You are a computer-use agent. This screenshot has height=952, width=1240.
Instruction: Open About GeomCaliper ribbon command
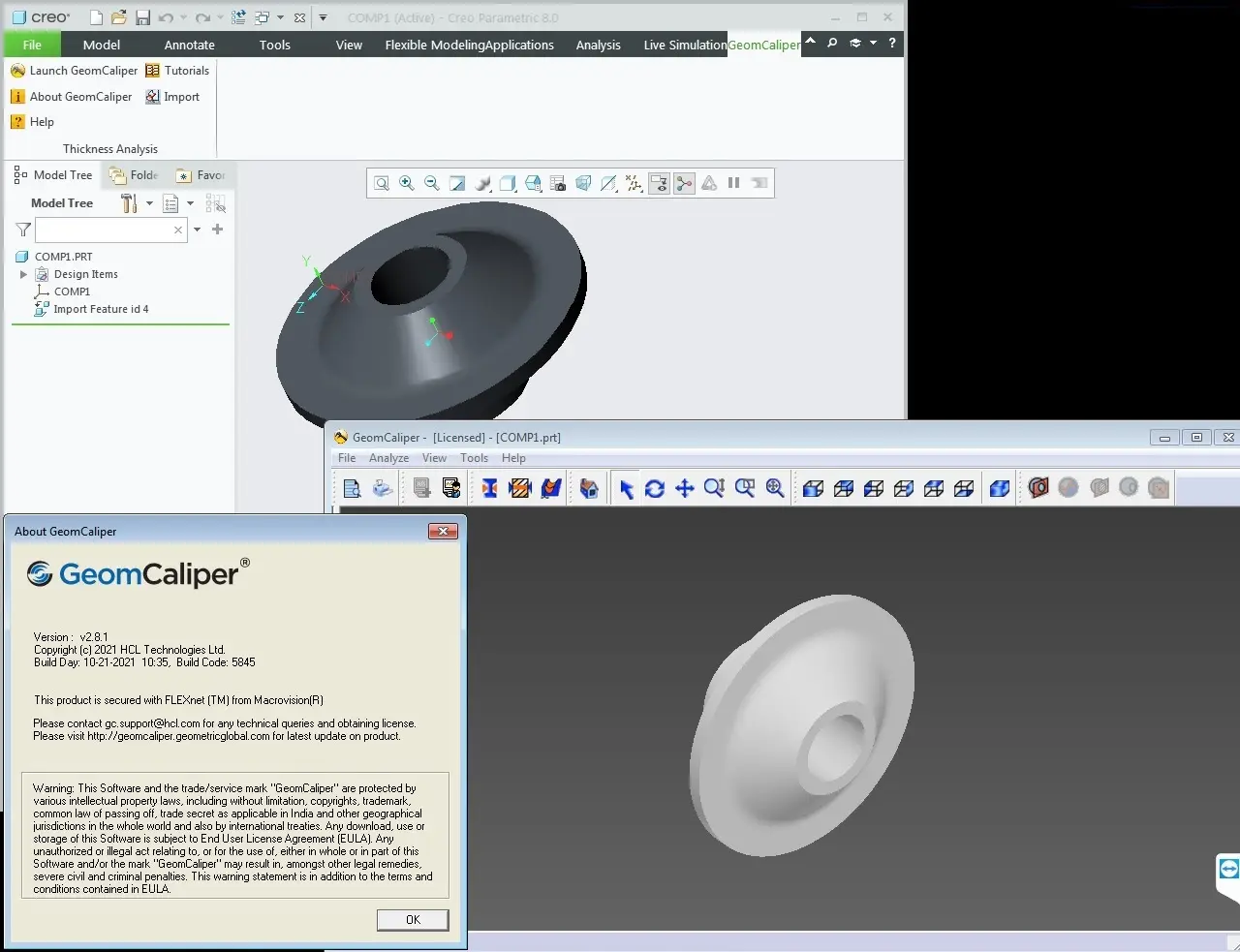pos(71,97)
